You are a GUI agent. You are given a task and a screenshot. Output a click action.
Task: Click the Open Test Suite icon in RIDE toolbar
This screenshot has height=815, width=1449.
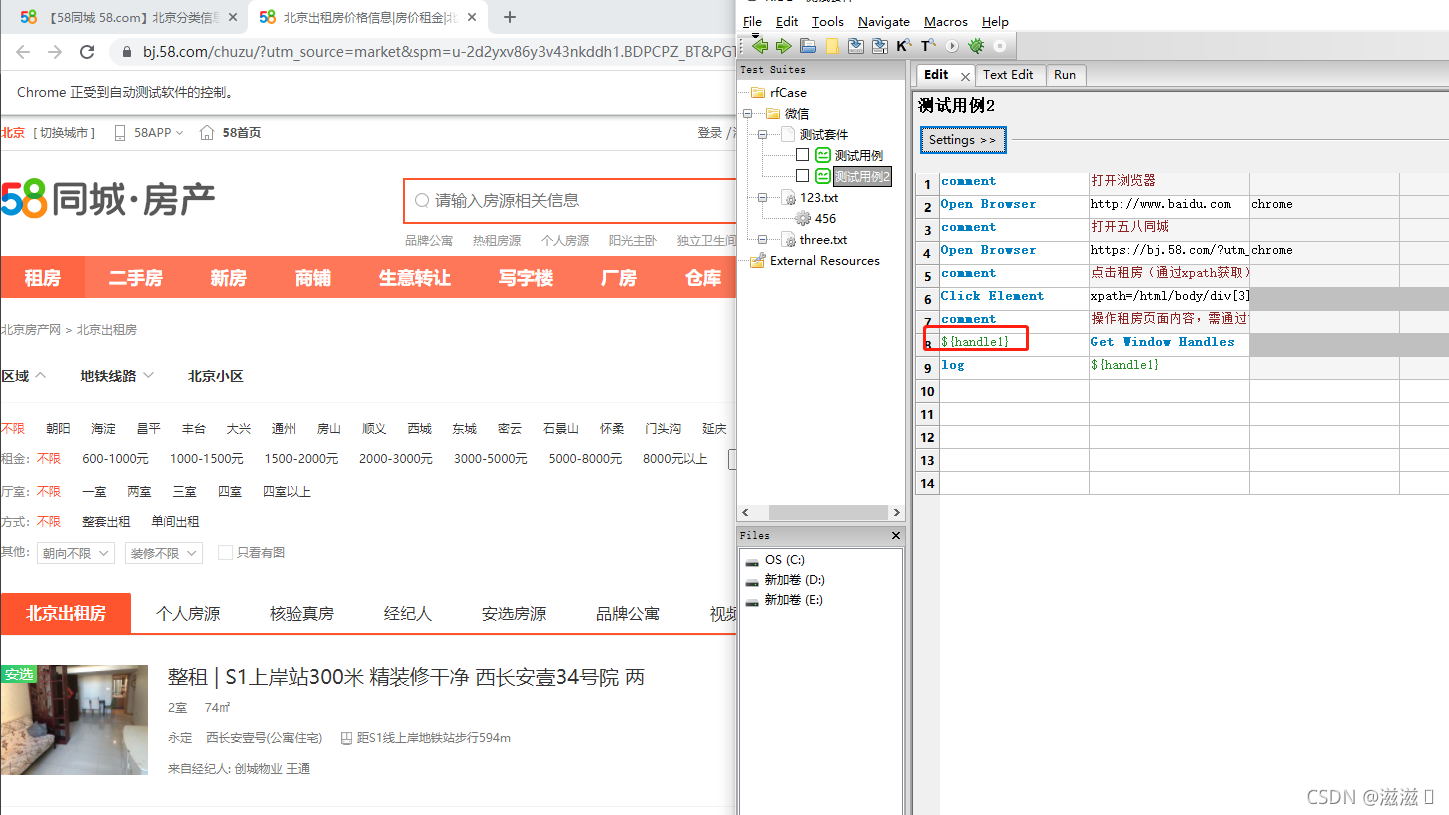(x=808, y=46)
